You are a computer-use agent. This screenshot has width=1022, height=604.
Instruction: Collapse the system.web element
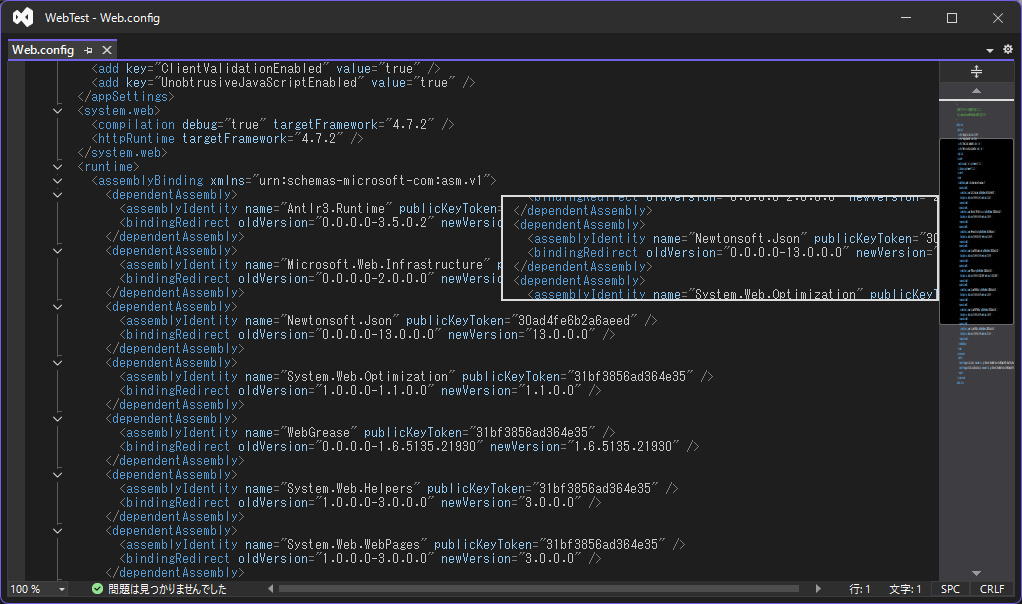[57, 111]
